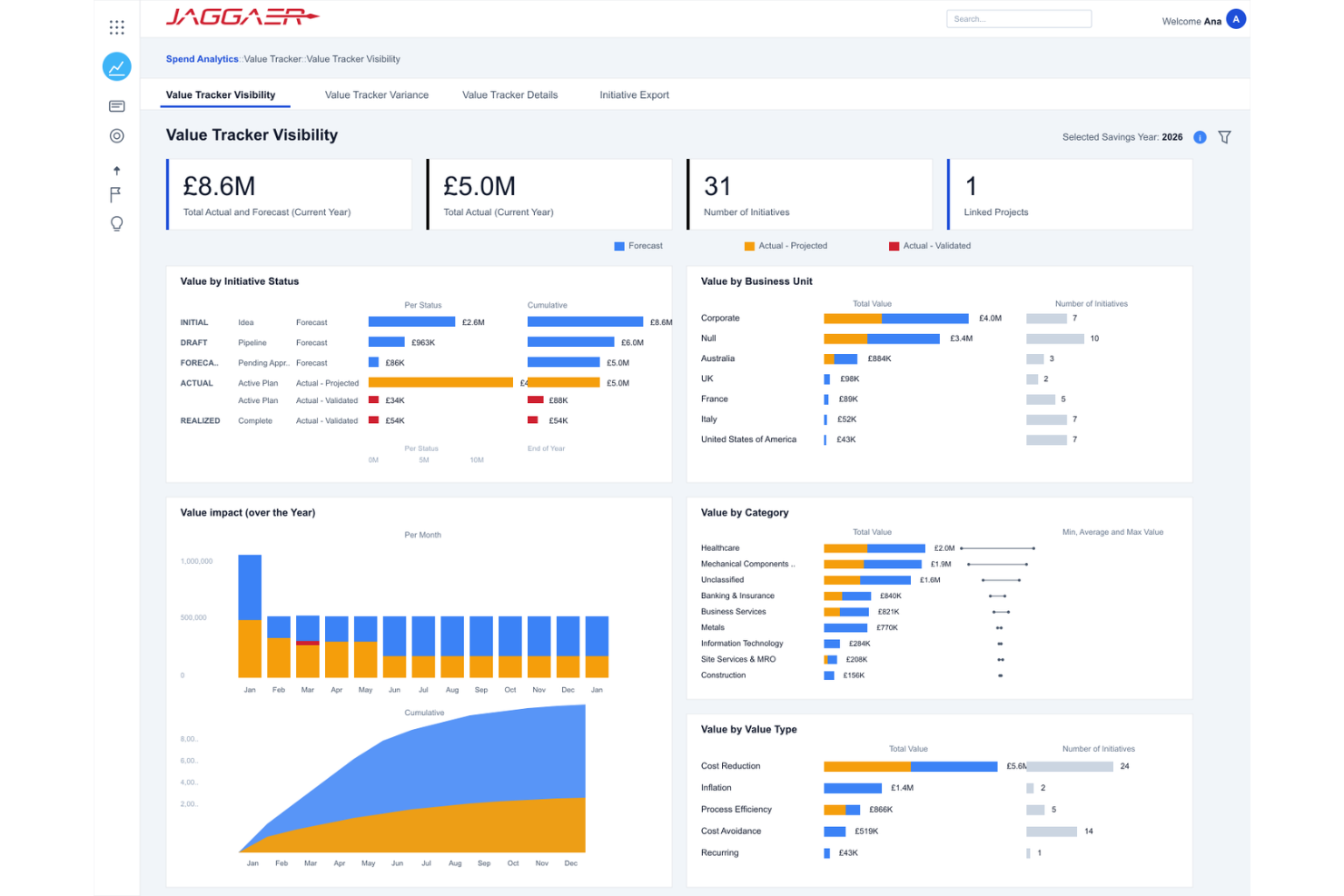Image resolution: width=1344 pixels, height=896 pixels.
Task: Click the Cost Avoidance initiatives bar (14)
Action: coord(1052,832)
